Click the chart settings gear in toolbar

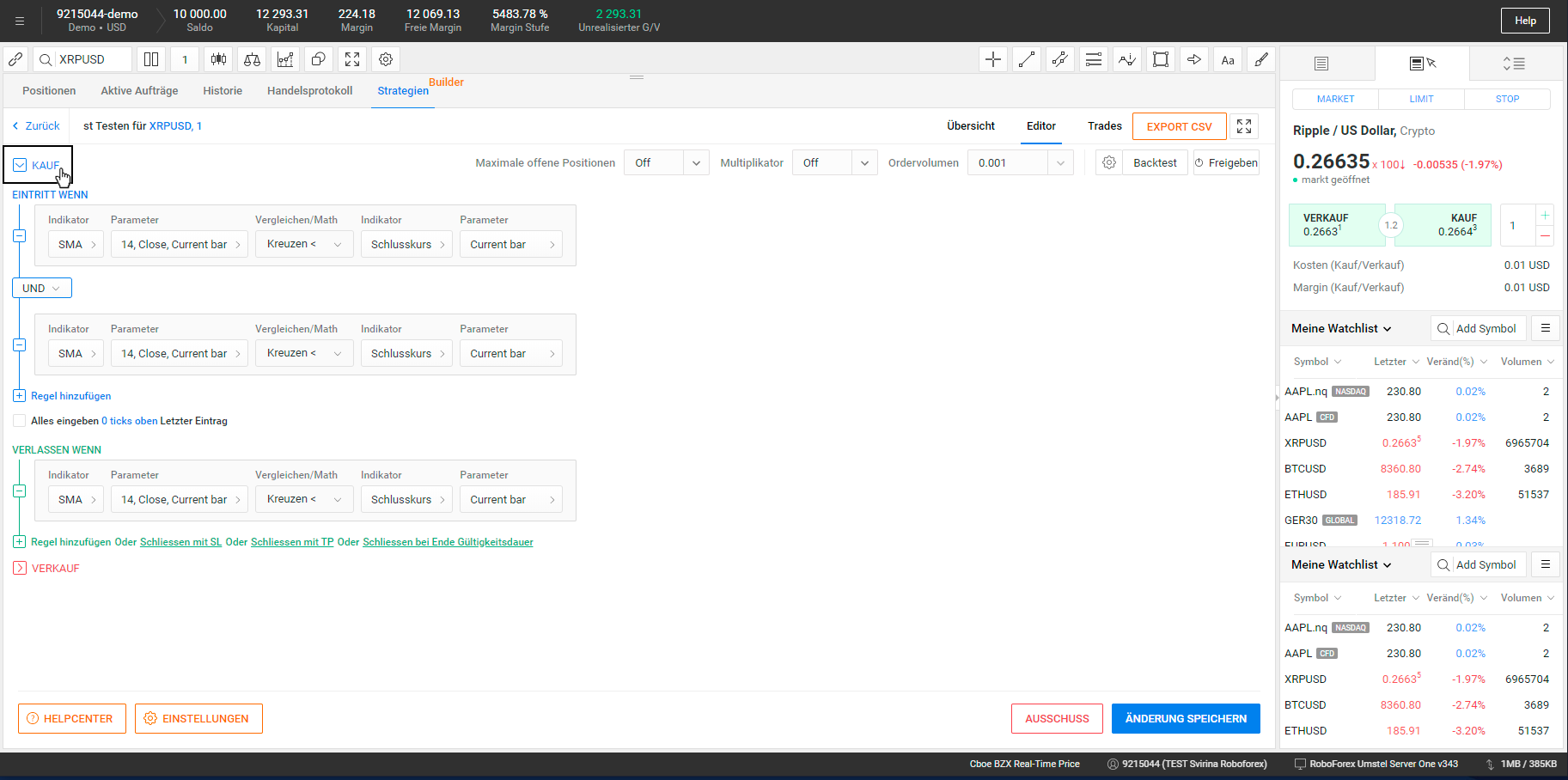coord(386,59)
